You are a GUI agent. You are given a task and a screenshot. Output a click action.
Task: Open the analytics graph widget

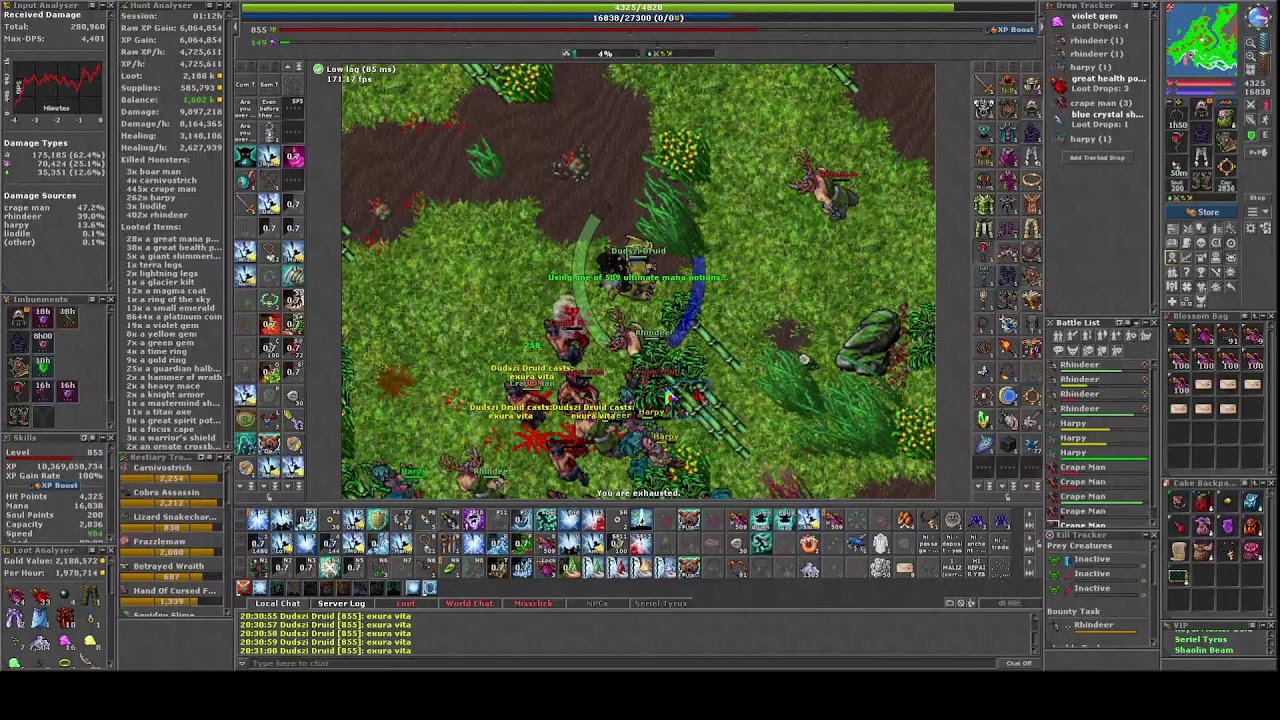pos(1187,257)
